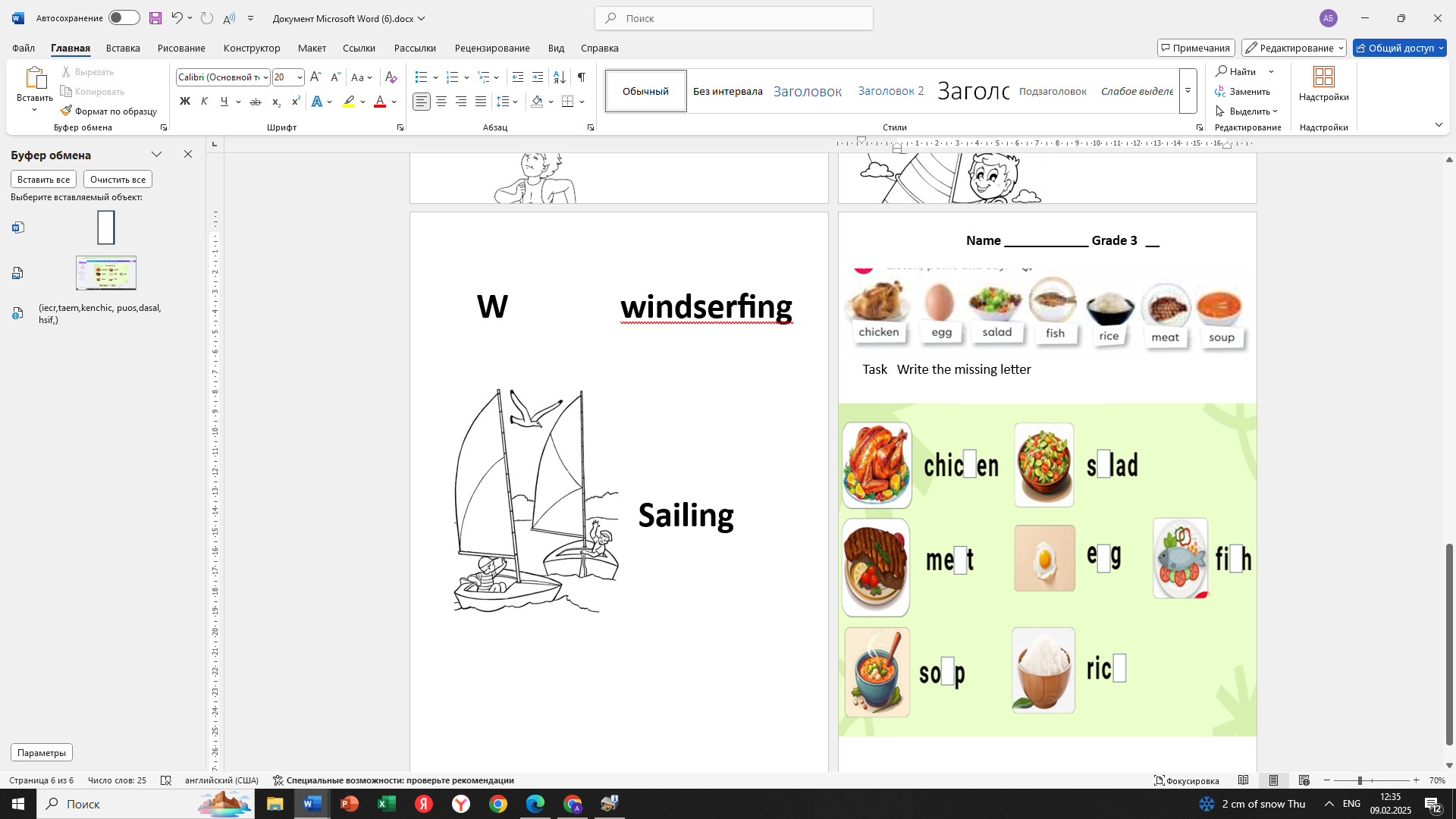Open the Редактирование mode dropdown
Image resolution: width=1456 pixels, height=819 pixels.
click(x=1294, y=48)
